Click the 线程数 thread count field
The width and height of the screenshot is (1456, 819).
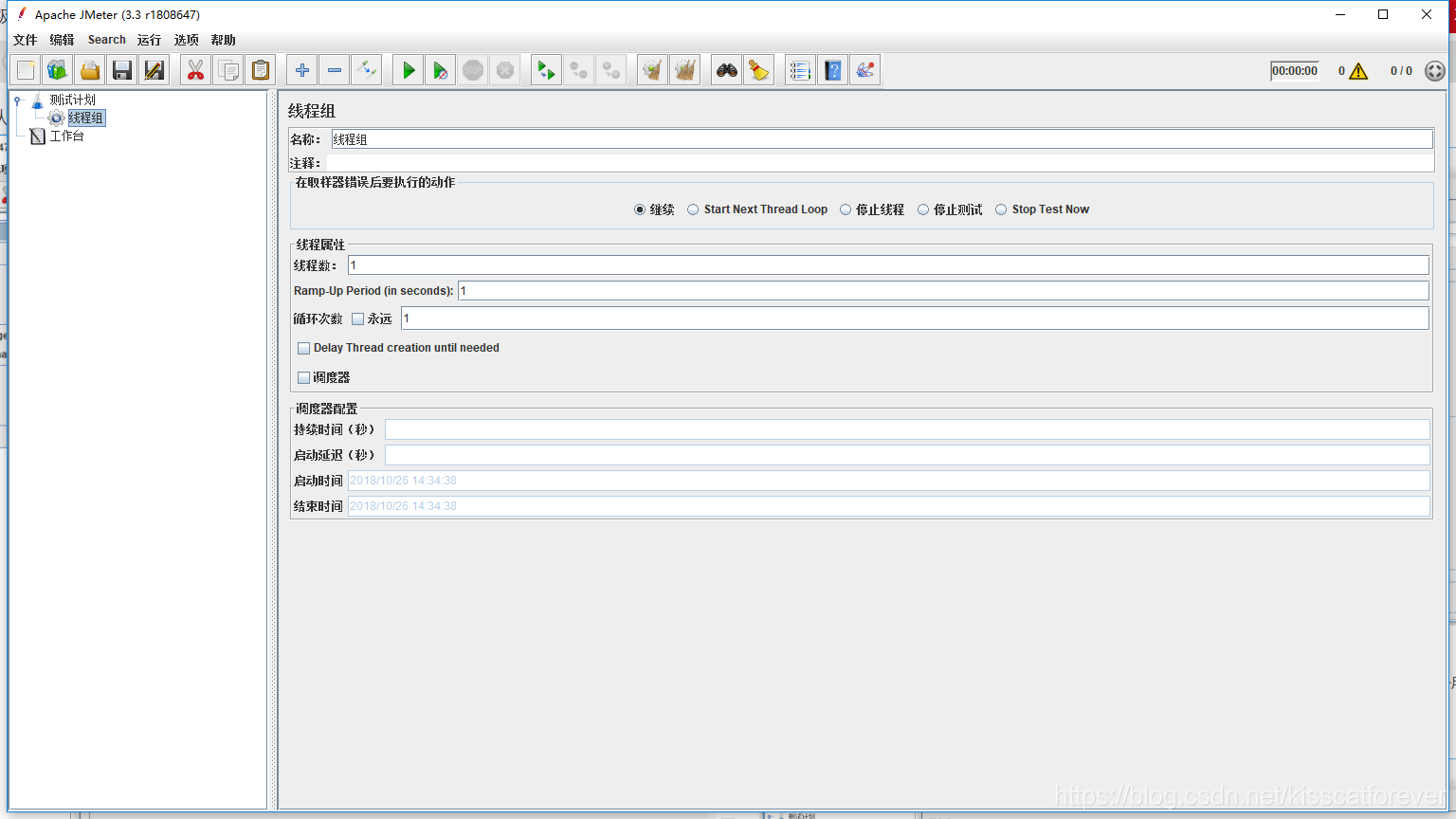[888, 265]
